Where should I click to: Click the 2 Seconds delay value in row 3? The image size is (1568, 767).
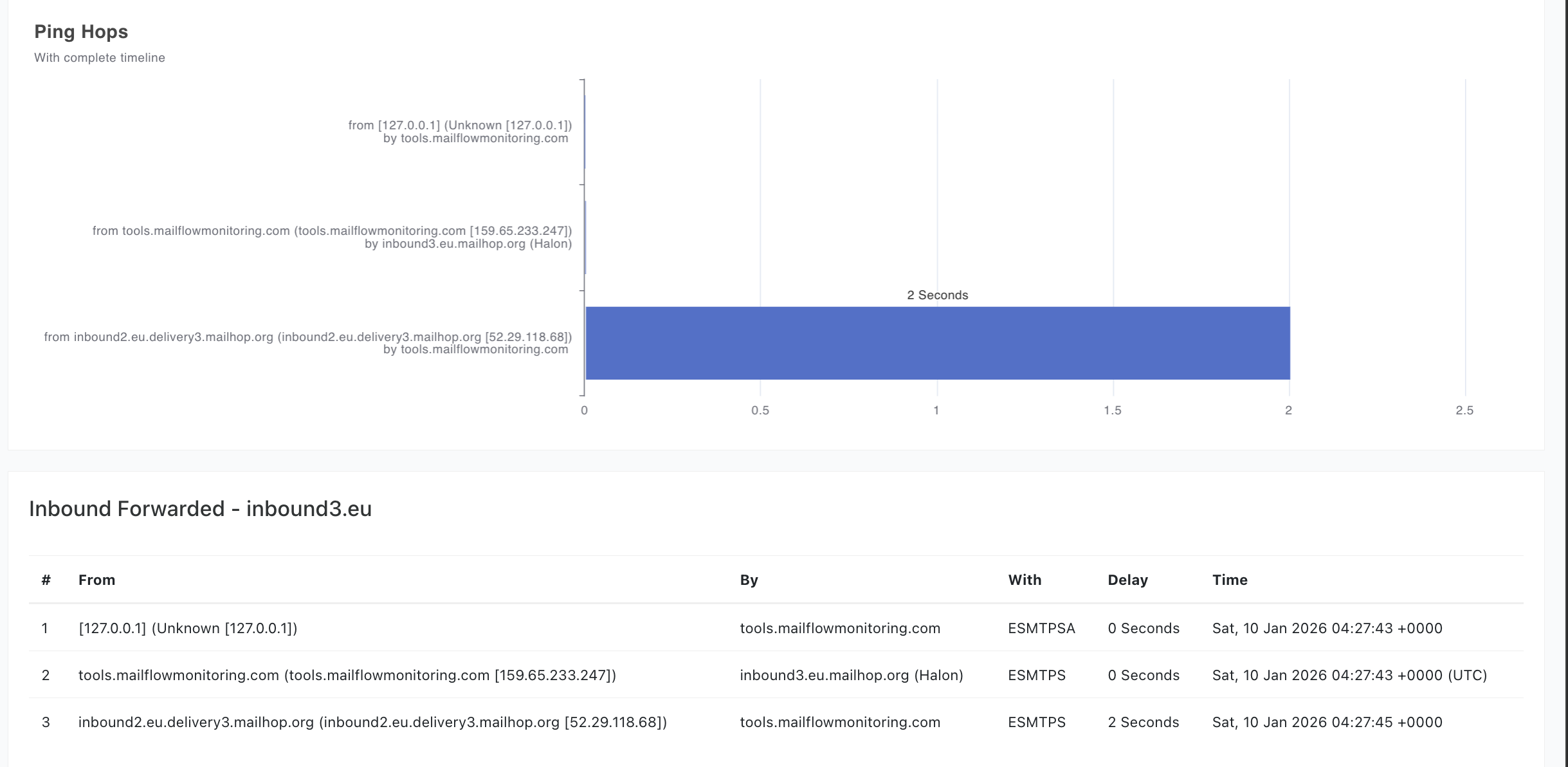(x=1143, y=722)
